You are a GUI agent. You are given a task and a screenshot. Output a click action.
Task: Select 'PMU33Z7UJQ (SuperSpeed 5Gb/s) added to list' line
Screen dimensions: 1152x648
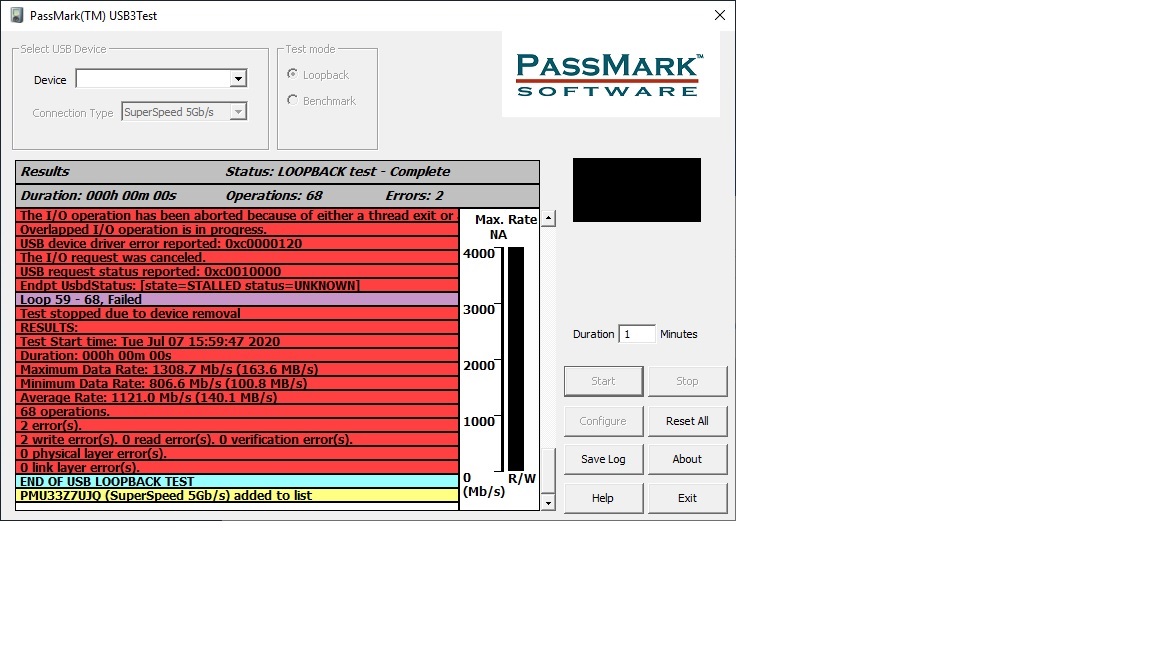click(237, 495)
